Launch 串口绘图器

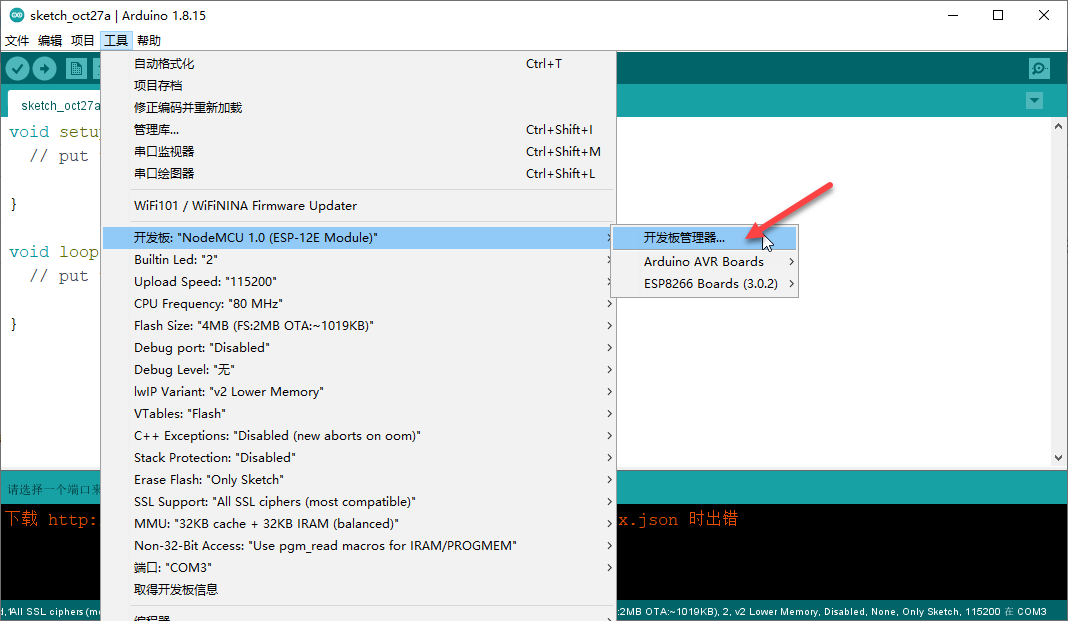(x=359, y=173)
